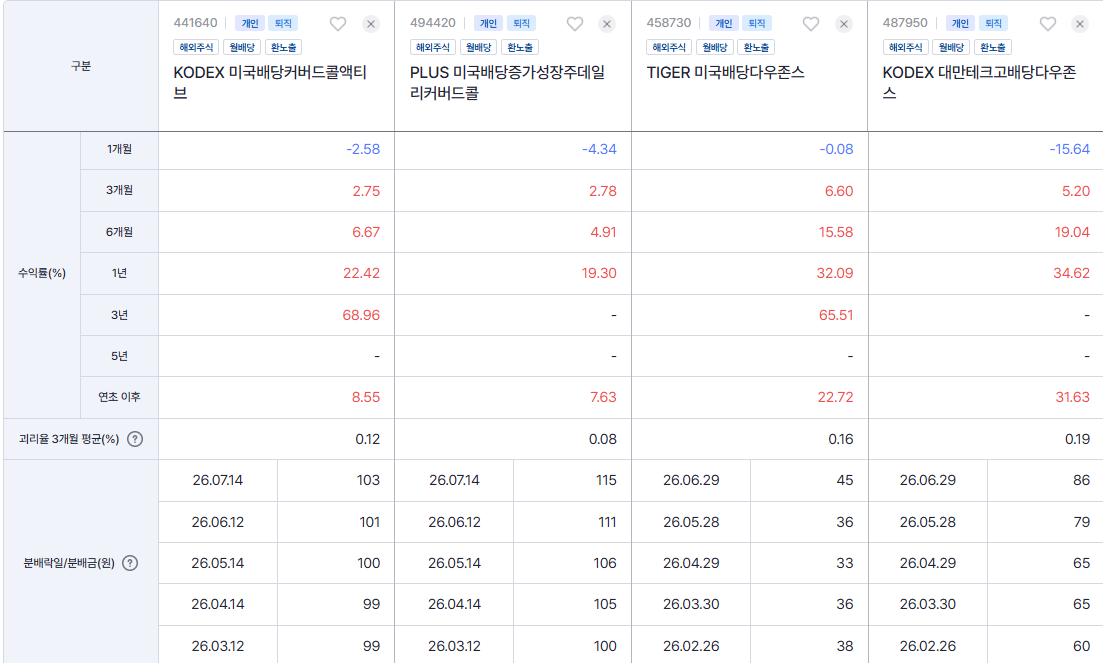This screenshot has height=663, width=1103.
Task: Click 퇴직 tag for code 487950
Action: tap(993, 23)
